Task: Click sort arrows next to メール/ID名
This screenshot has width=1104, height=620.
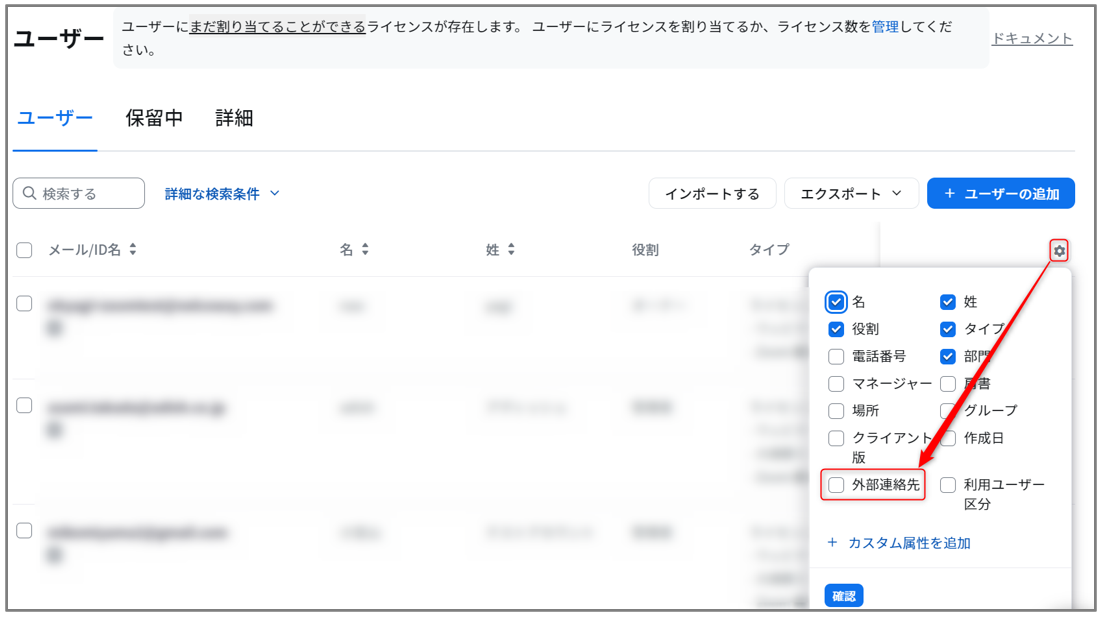Action: click(133, 250)
